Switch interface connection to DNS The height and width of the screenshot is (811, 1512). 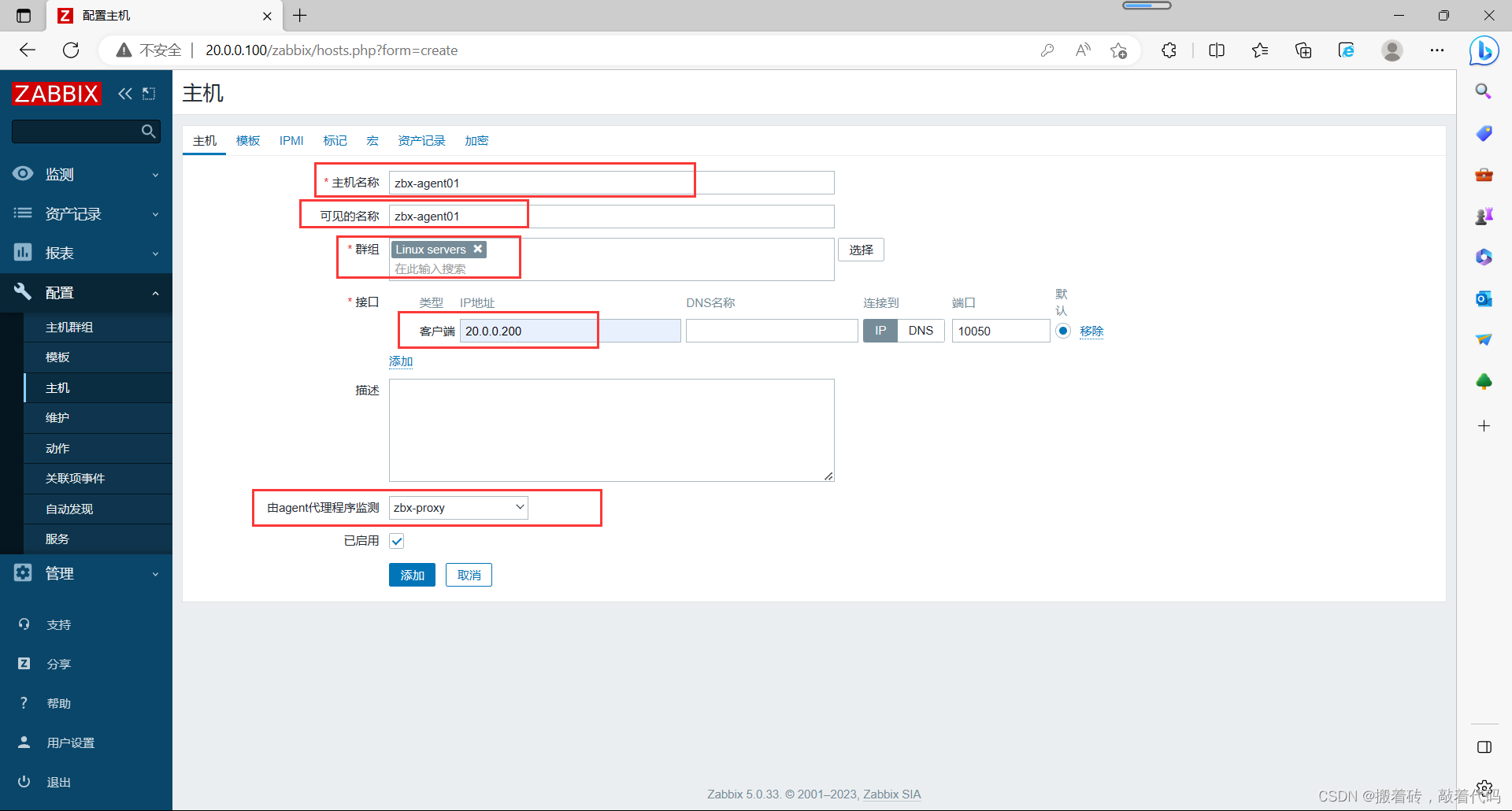(x=921, y=331)
